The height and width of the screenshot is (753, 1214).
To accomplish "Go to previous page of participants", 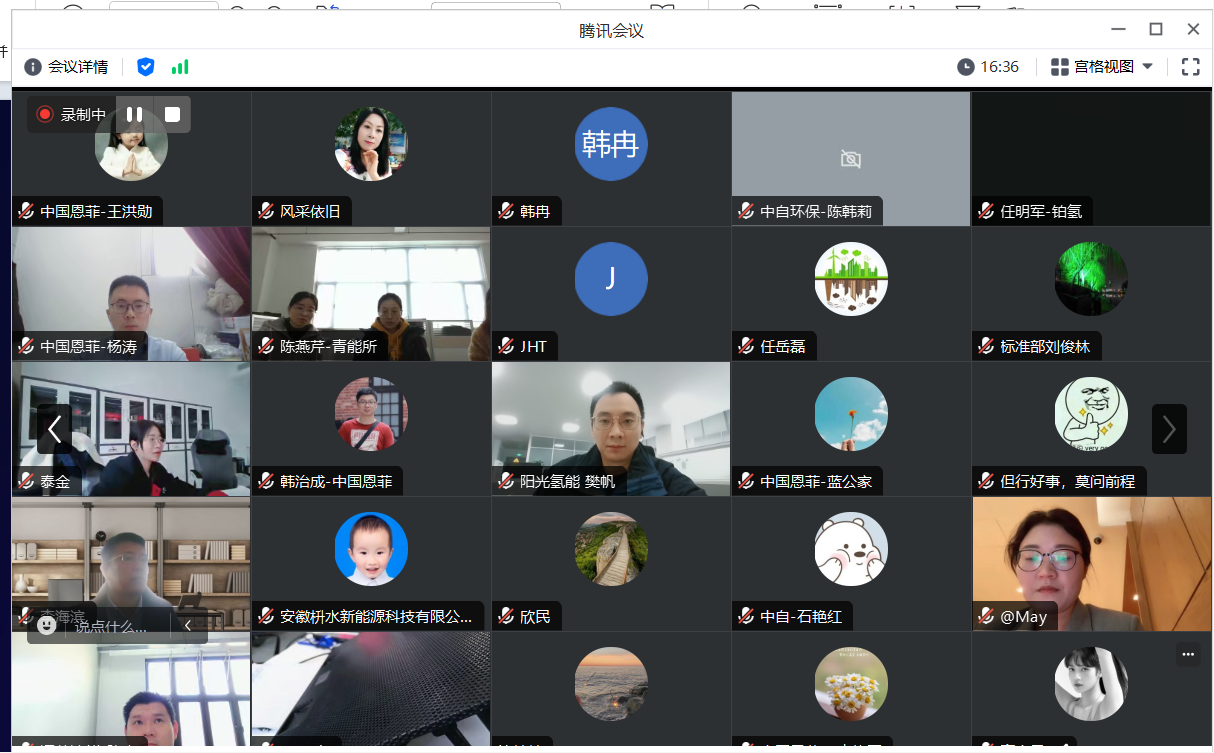I will (54, 429).
